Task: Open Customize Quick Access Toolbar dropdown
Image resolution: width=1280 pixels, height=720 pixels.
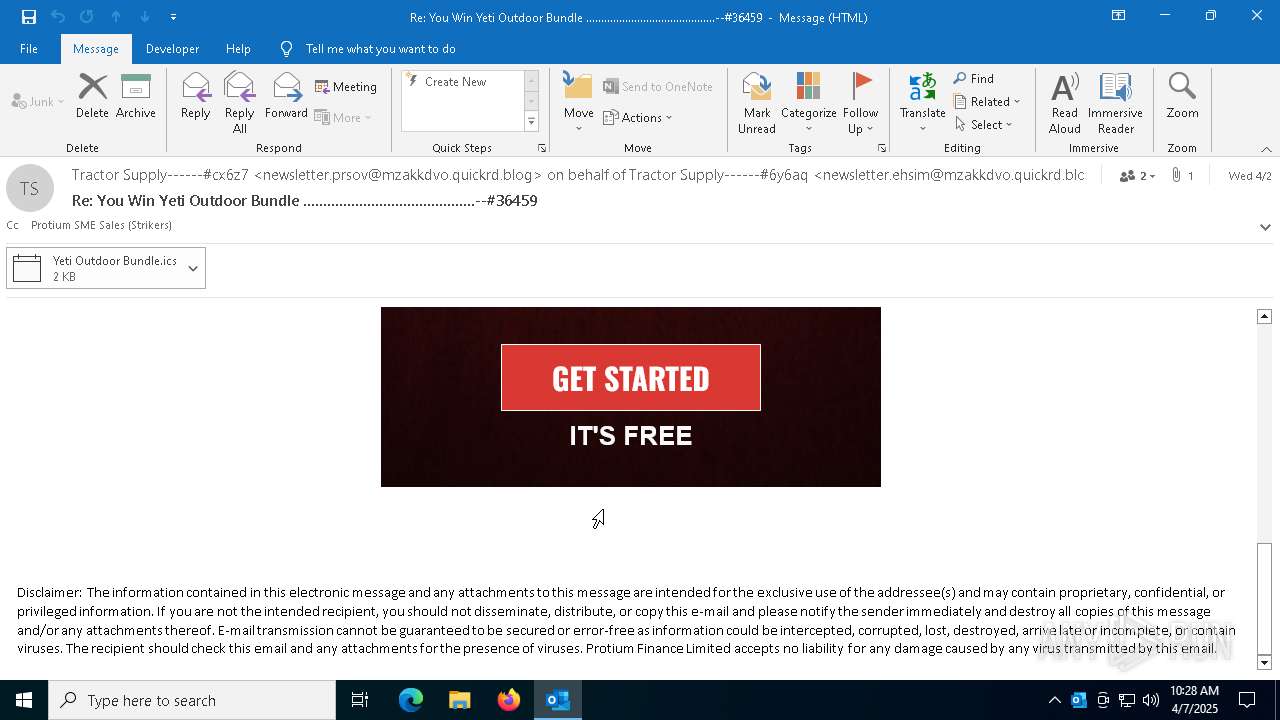Action: point(173,17)
